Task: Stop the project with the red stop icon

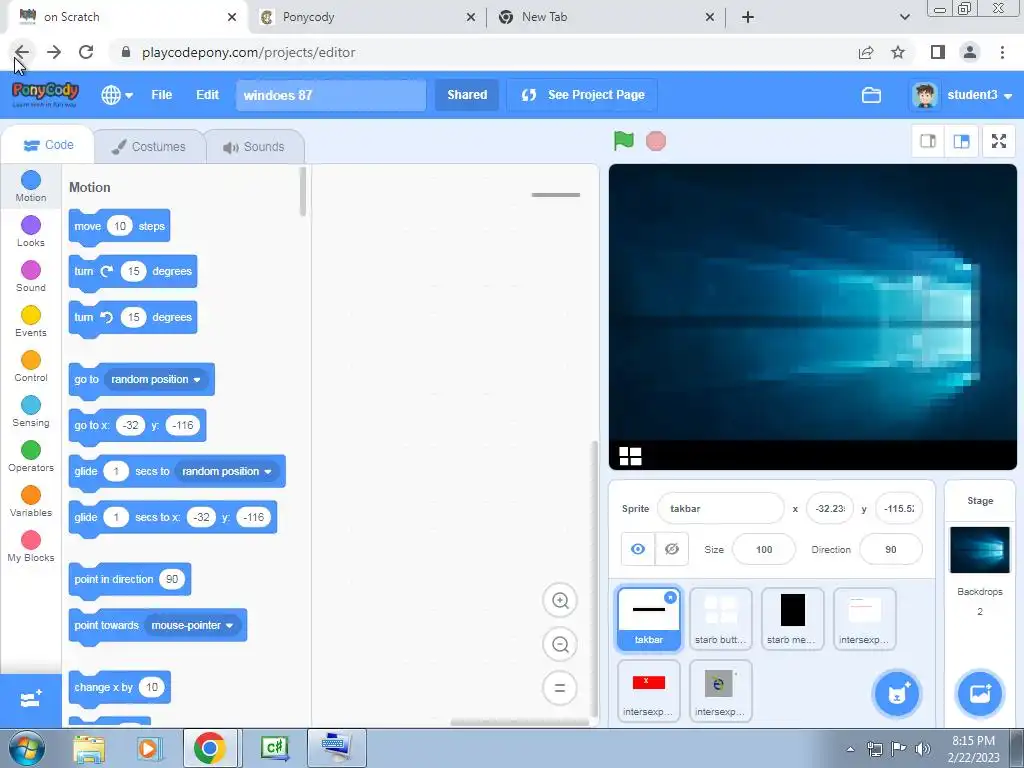Action: pos(656,141)
